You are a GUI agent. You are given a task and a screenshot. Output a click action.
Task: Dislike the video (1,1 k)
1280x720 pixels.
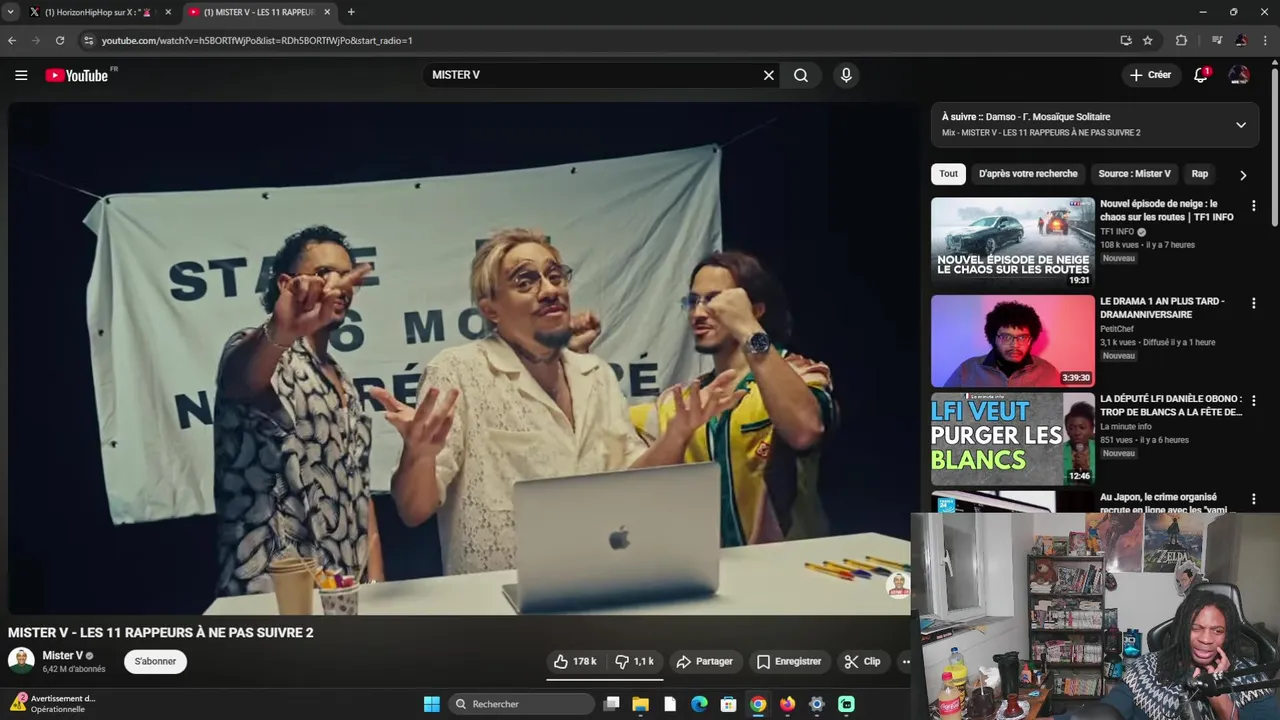(x=634, y=661)
